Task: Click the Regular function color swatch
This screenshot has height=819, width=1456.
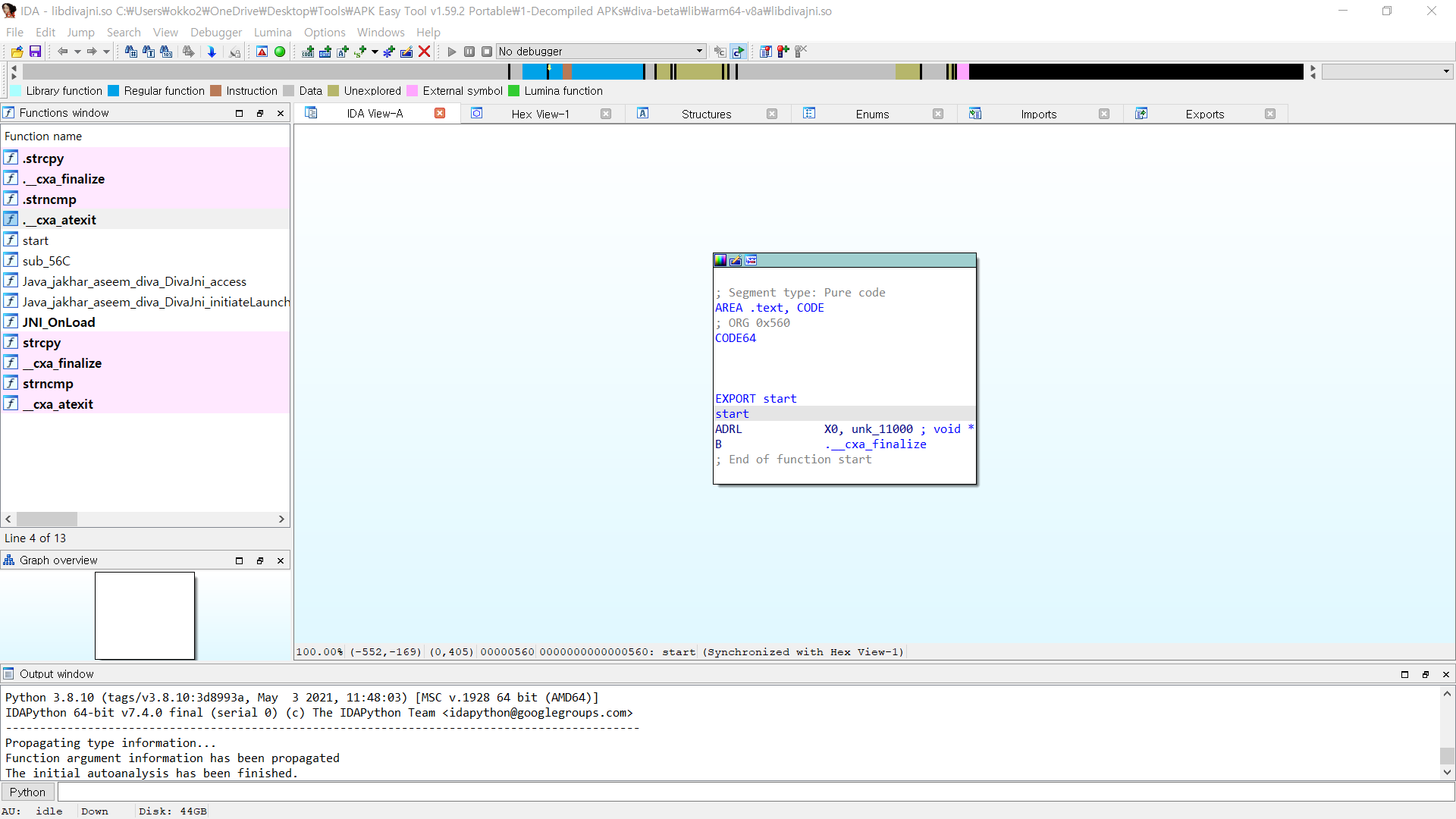Action: pyautogui.click(x=114, y=91)
